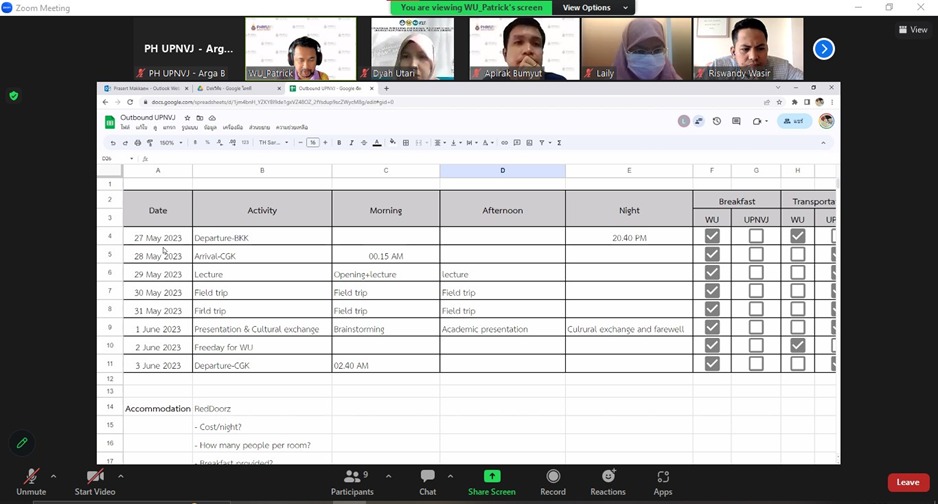Toggle WU Transportation checkbox for 2 June 2023

(797, 345)
